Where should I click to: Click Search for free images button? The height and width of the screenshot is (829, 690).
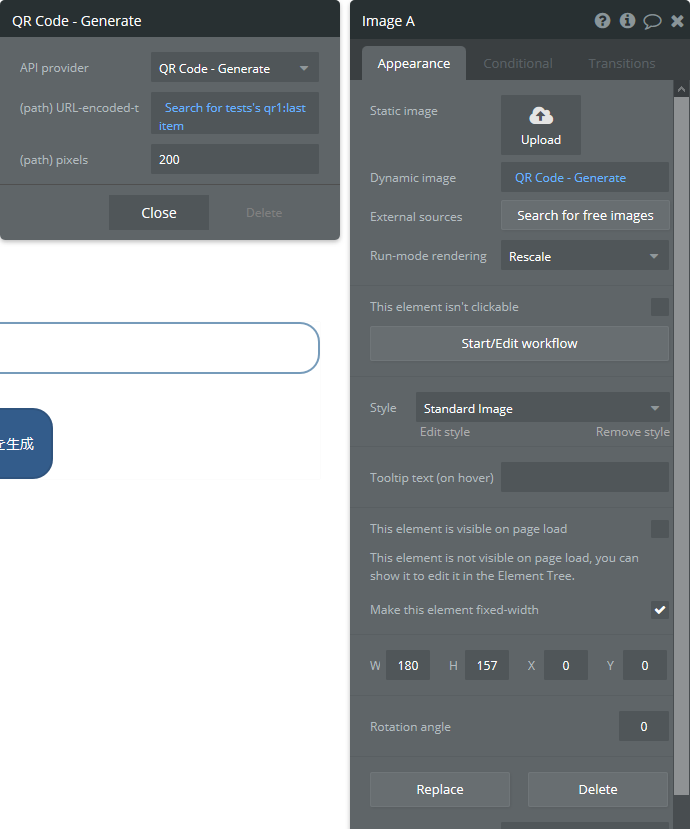[585, 215]
